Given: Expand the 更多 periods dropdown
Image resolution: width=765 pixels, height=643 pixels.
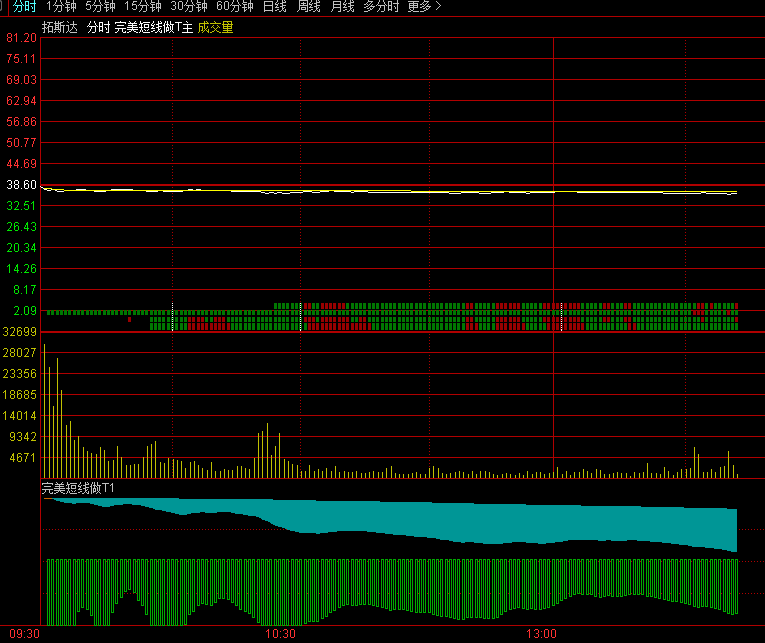Looking at the screenshot, I should (x=424, y=7).
